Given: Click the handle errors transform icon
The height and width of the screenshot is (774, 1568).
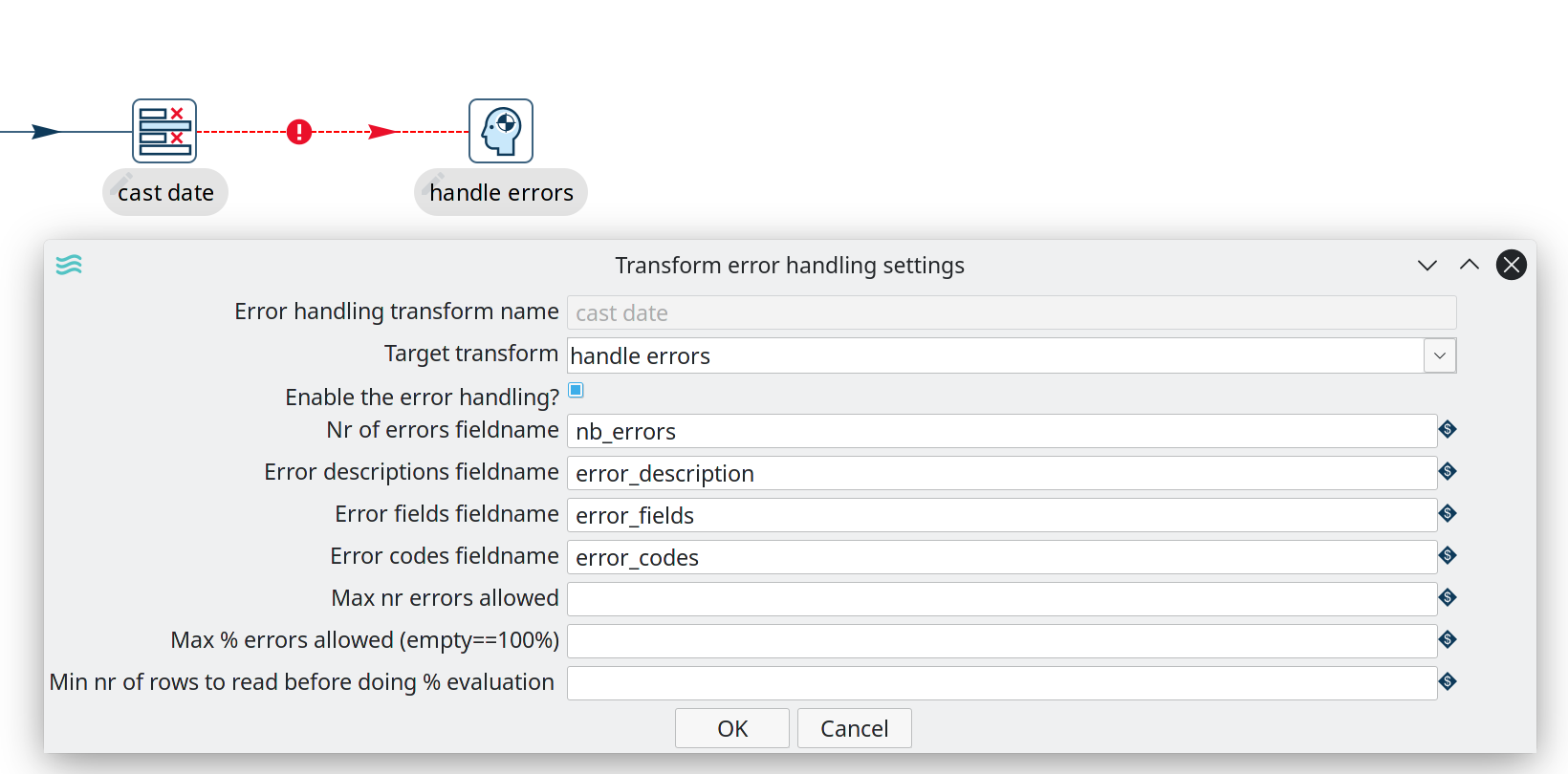Looking at the screenshot, I should pos(501,131).
